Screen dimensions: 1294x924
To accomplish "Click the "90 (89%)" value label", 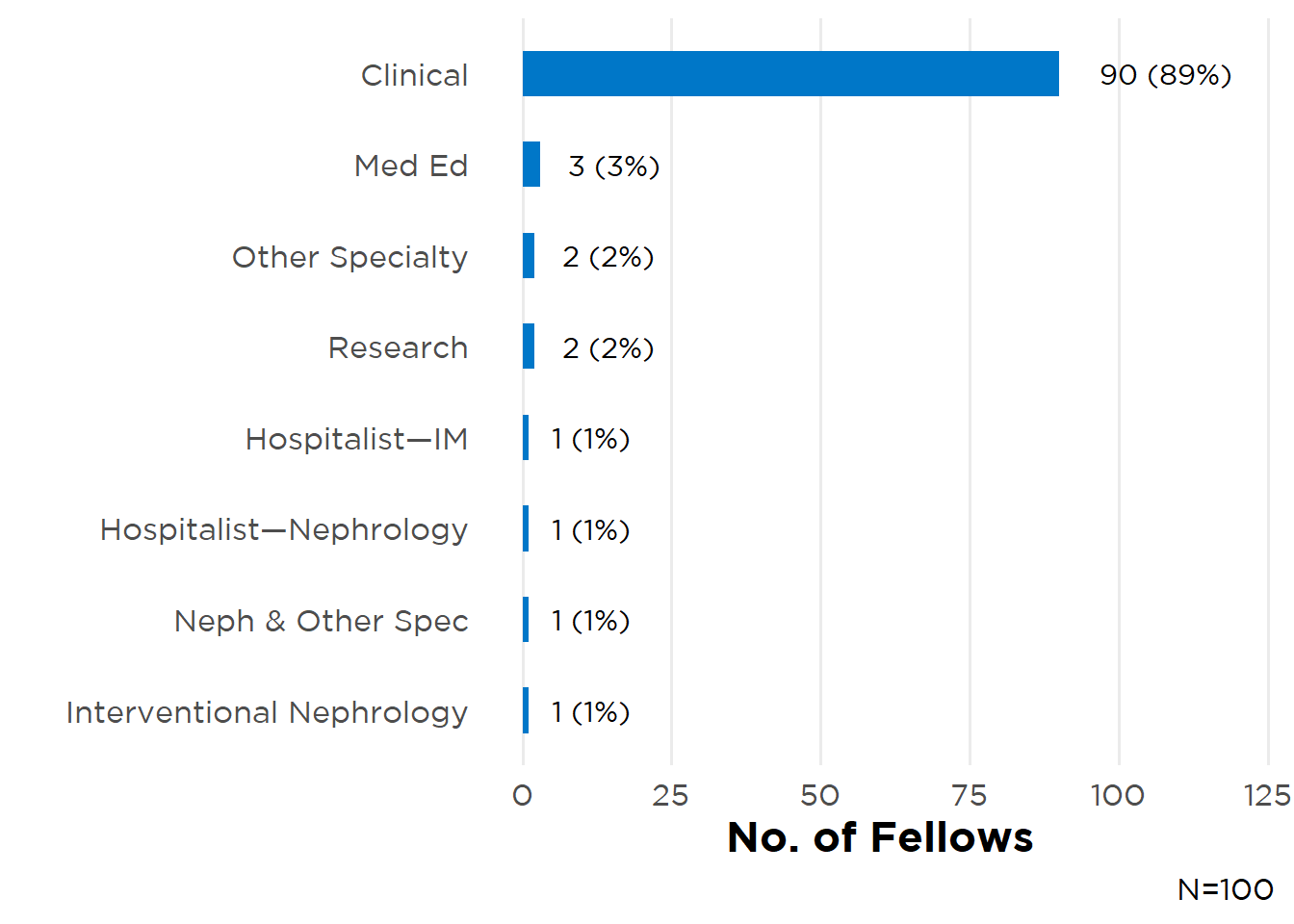I will tap(1165, 75).
